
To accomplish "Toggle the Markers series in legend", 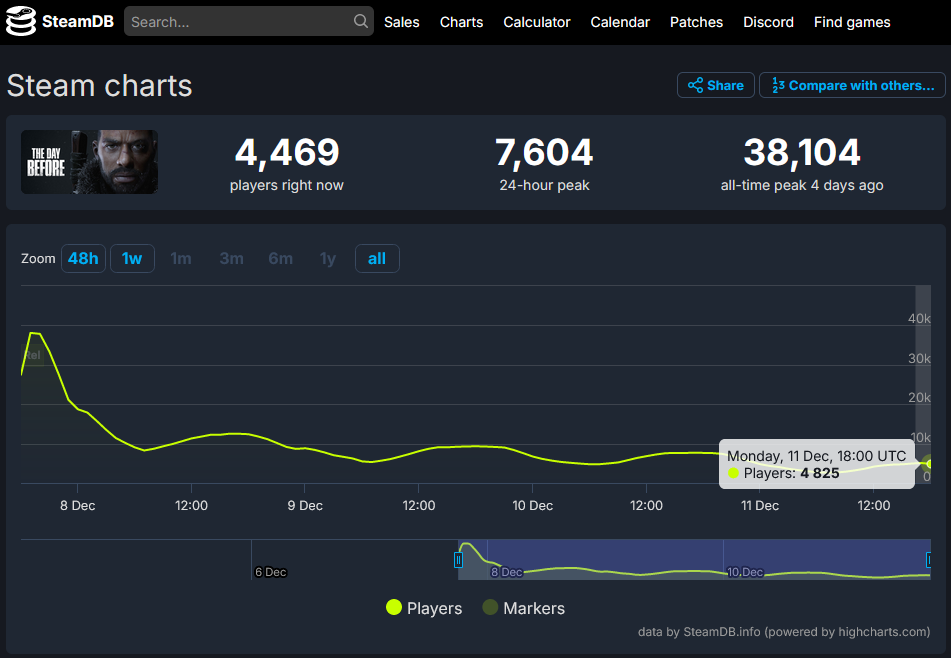I will pos(523,608).
